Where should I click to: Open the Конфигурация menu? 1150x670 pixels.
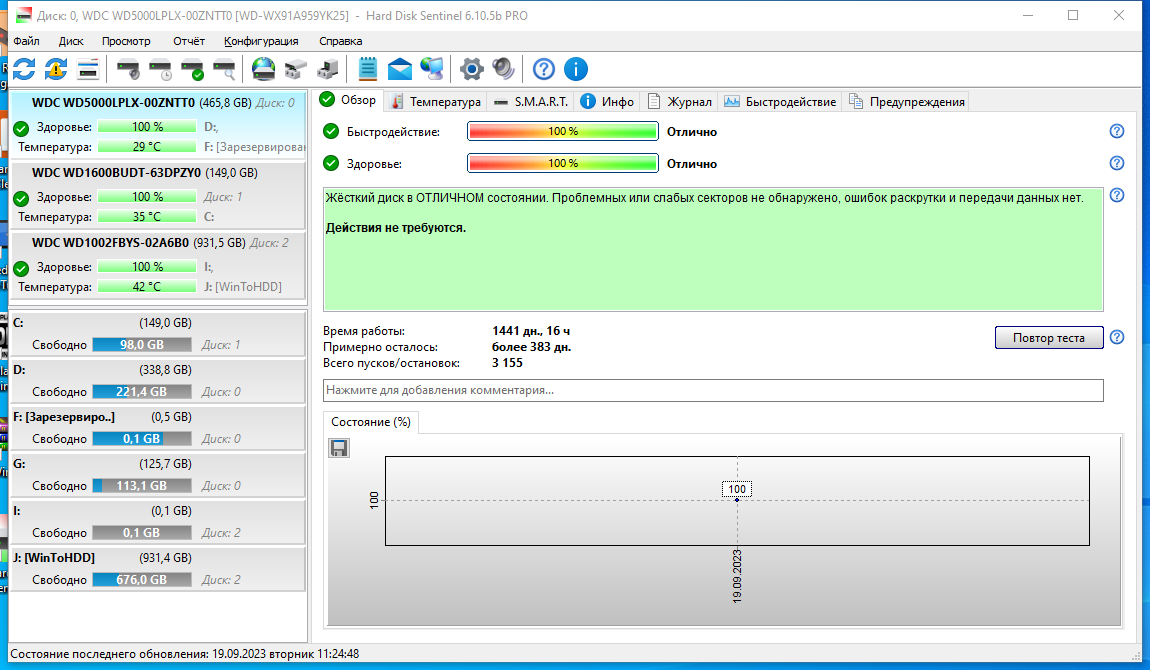tap(261, 41)
